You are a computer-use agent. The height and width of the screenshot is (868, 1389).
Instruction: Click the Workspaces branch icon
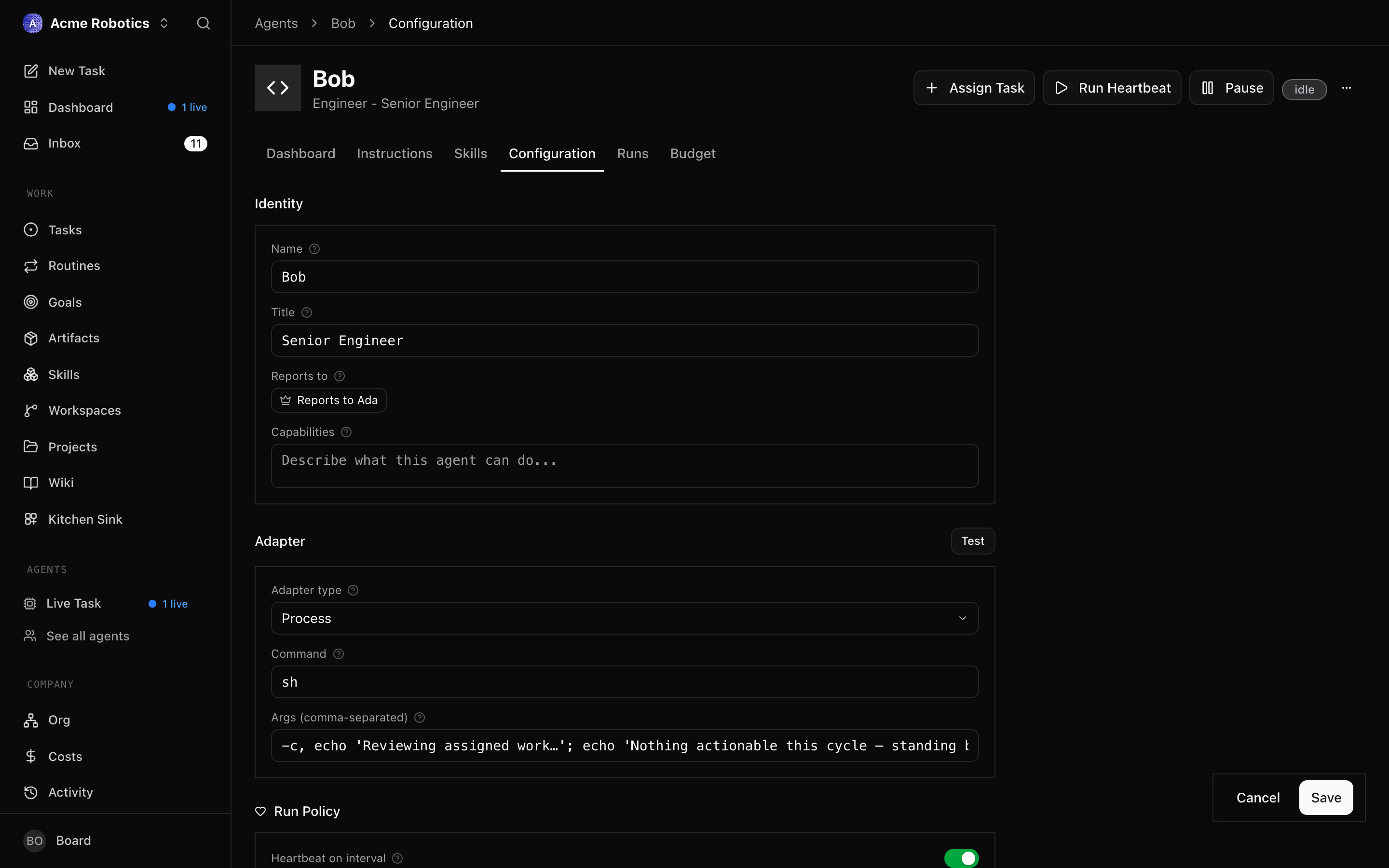tap(31, 410)
